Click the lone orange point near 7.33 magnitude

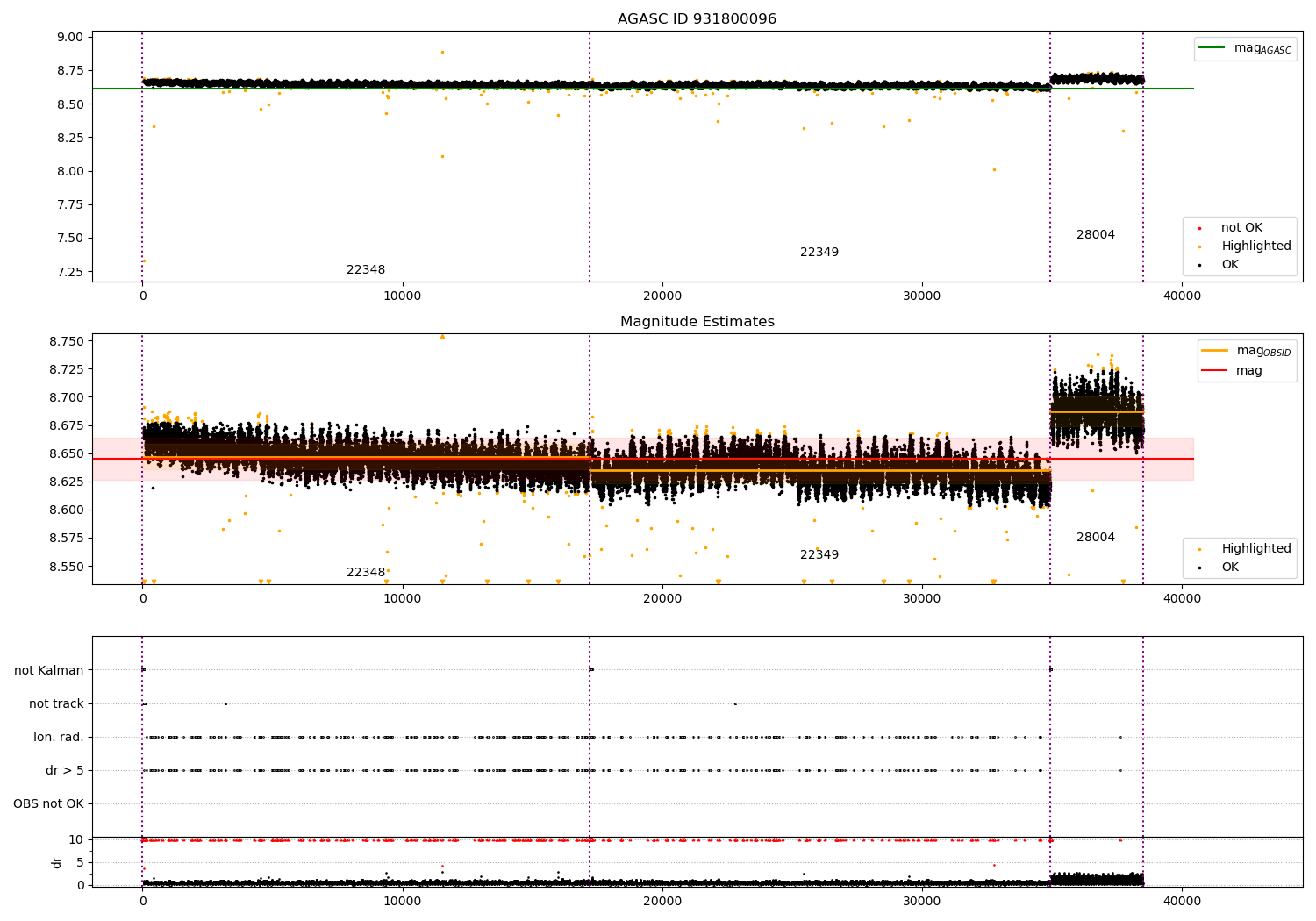144,261
